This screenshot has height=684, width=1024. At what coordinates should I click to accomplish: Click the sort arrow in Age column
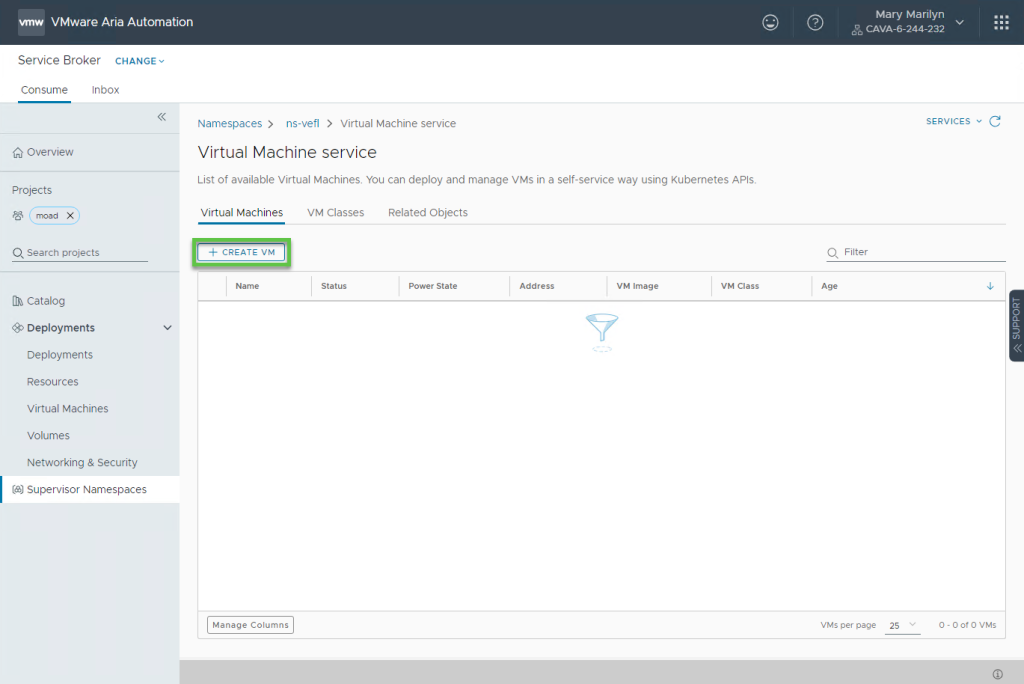tap(990, 286)
